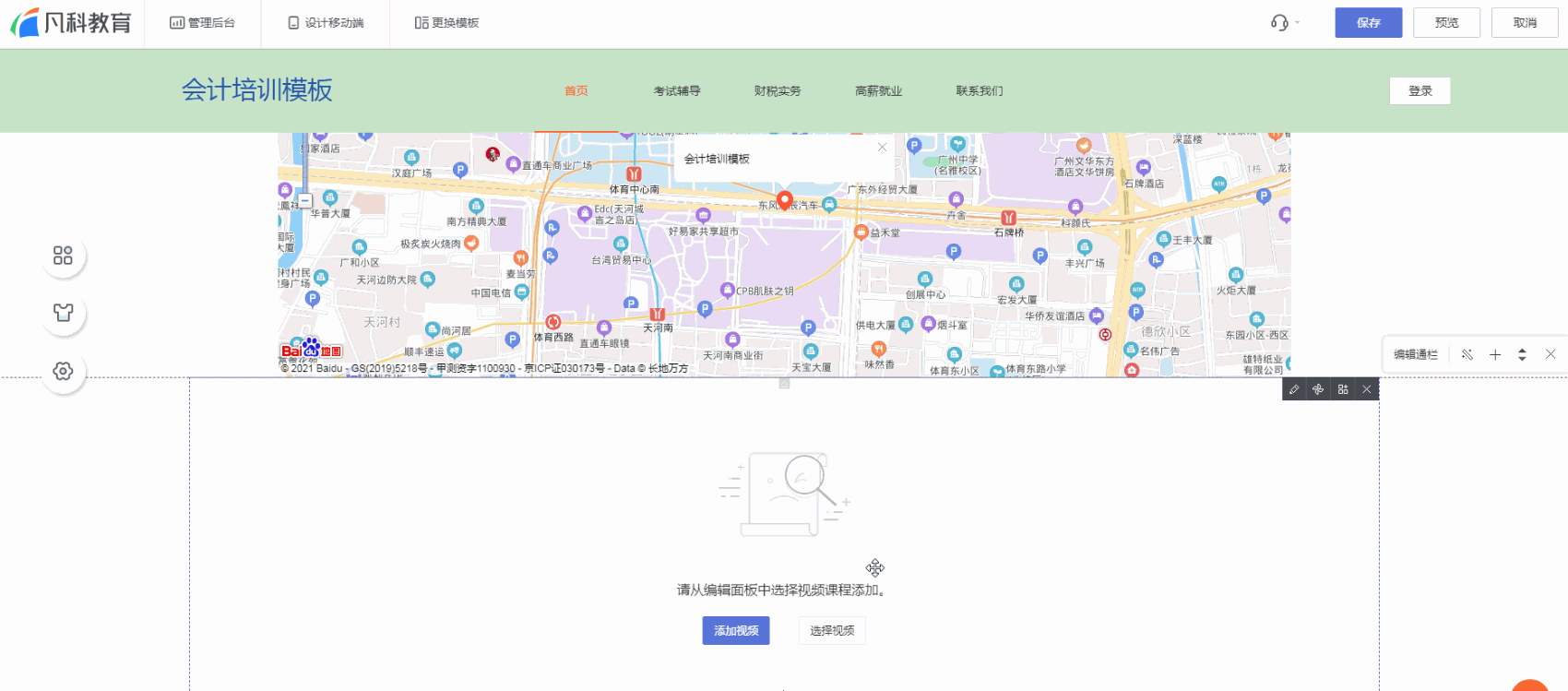
Task: Go to the 财税实务 nav tab
Action: coord(778,90)
